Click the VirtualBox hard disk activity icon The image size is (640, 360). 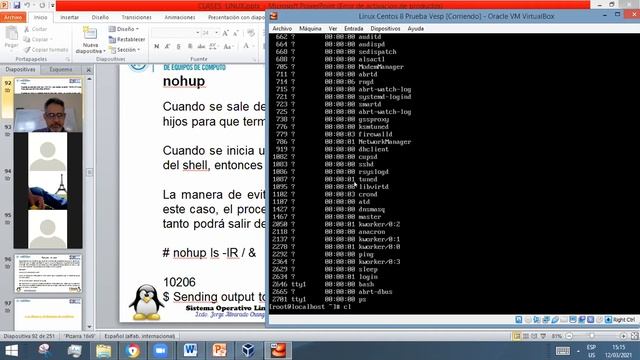(x=519, y=320)
